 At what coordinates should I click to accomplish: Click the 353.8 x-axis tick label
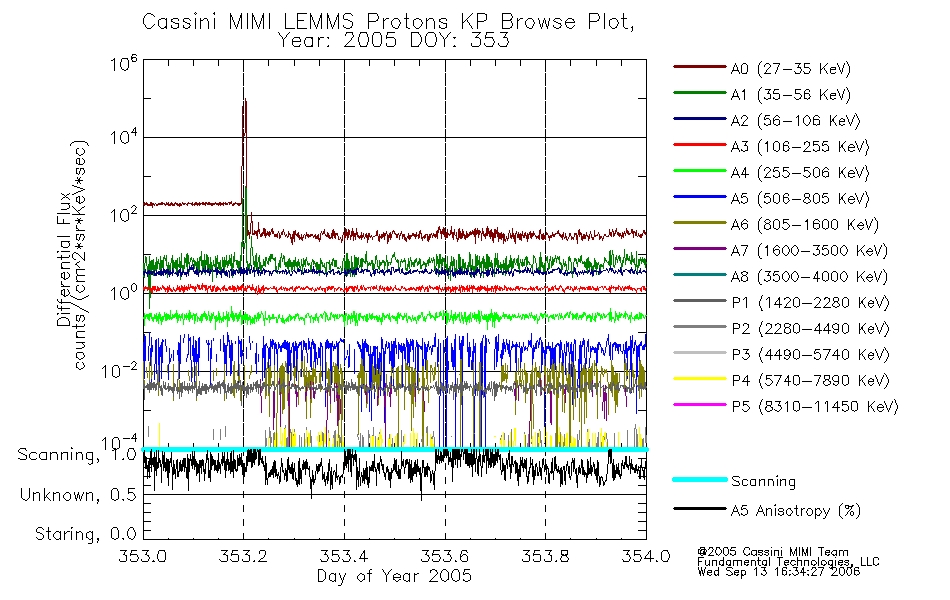[x=545, y=556]
